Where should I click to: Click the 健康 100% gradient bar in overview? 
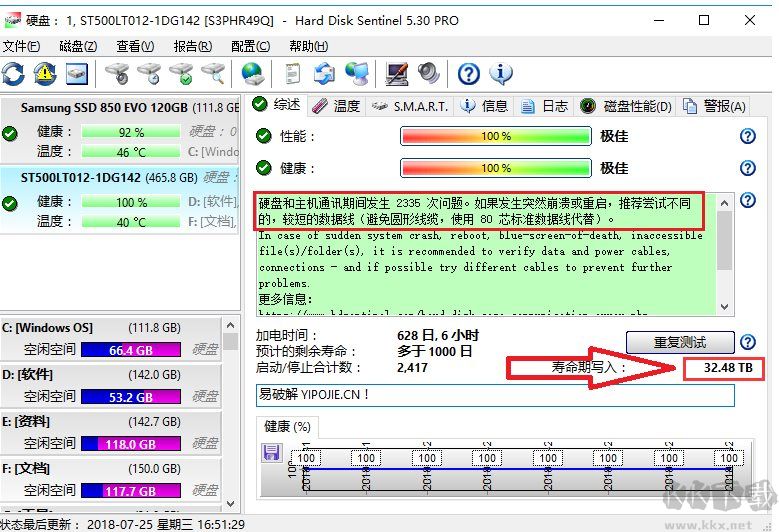point(496,168)
